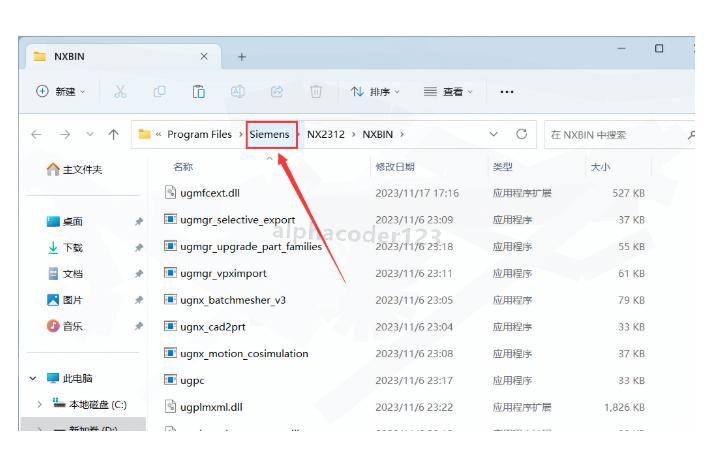The image size is (714, 466).
Task: Open the Sort (排序) dropdown
Action: [x=375, y=92]
